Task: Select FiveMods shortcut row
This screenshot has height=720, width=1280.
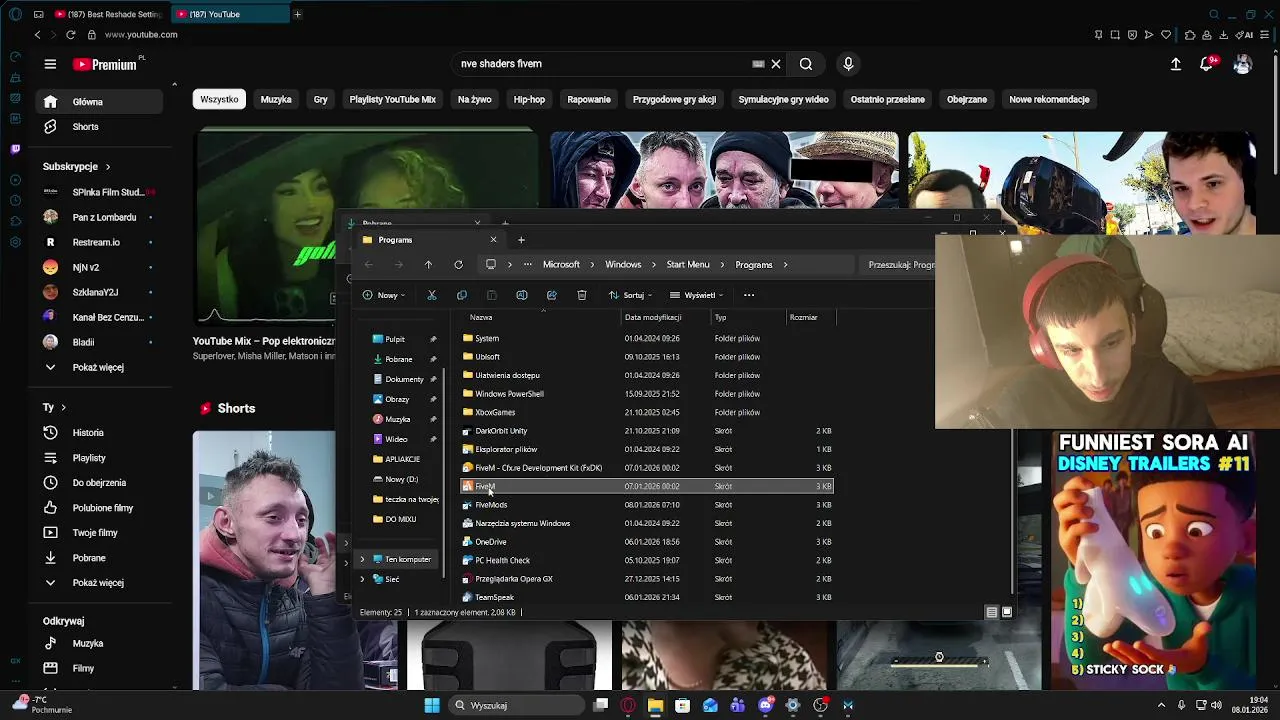Action: pyautogui.click(x=646, y=505)
